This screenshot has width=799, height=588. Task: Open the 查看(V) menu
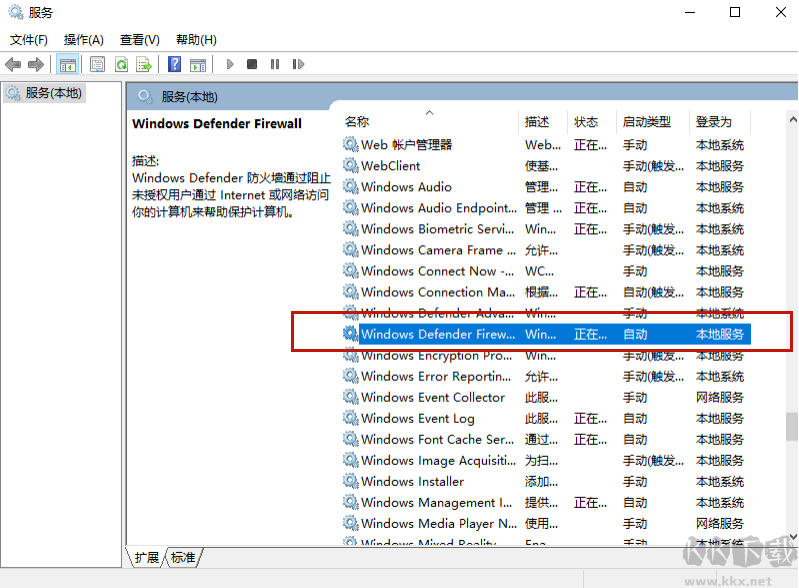click(139, 40)
